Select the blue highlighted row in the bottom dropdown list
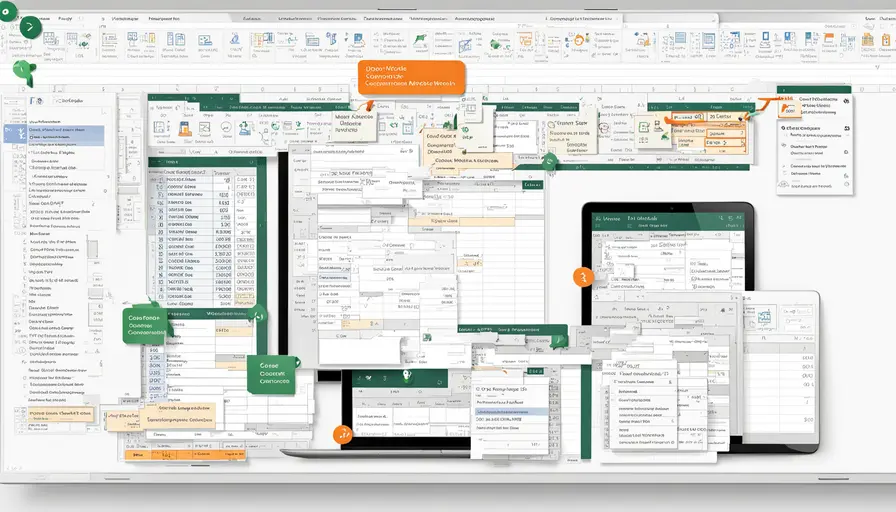Image resolution: width=896 pixels, height=512 pixels. pyautogui.click(x=512, y=411)
